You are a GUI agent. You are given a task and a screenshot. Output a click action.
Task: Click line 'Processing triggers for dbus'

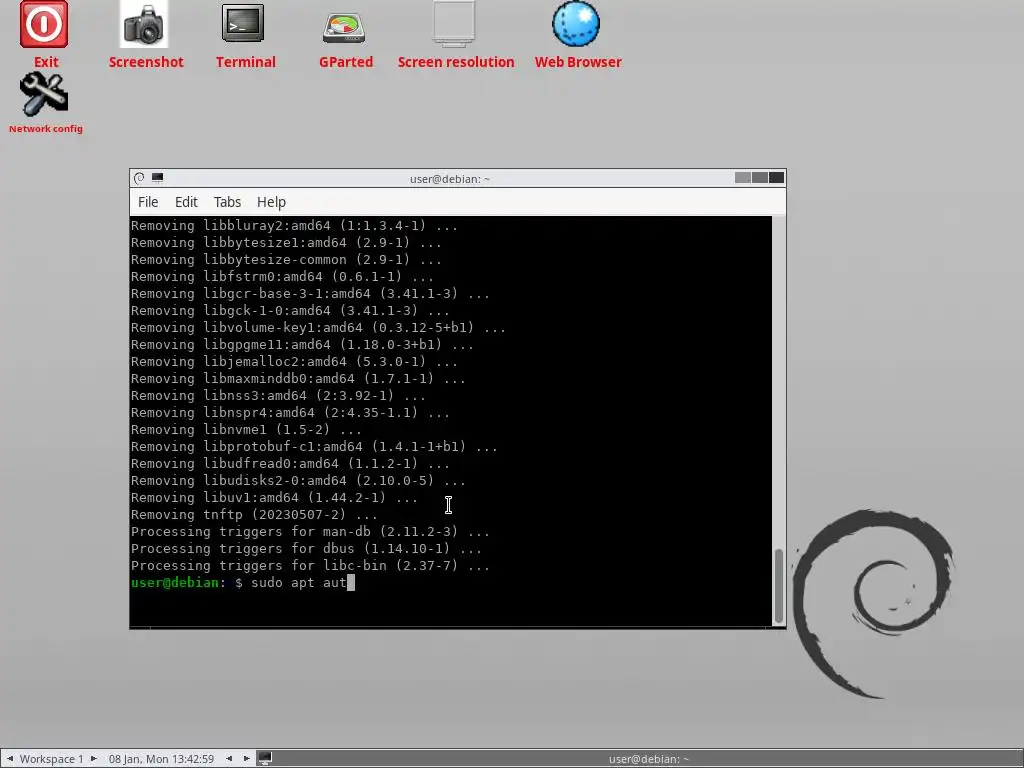(306, 549)
